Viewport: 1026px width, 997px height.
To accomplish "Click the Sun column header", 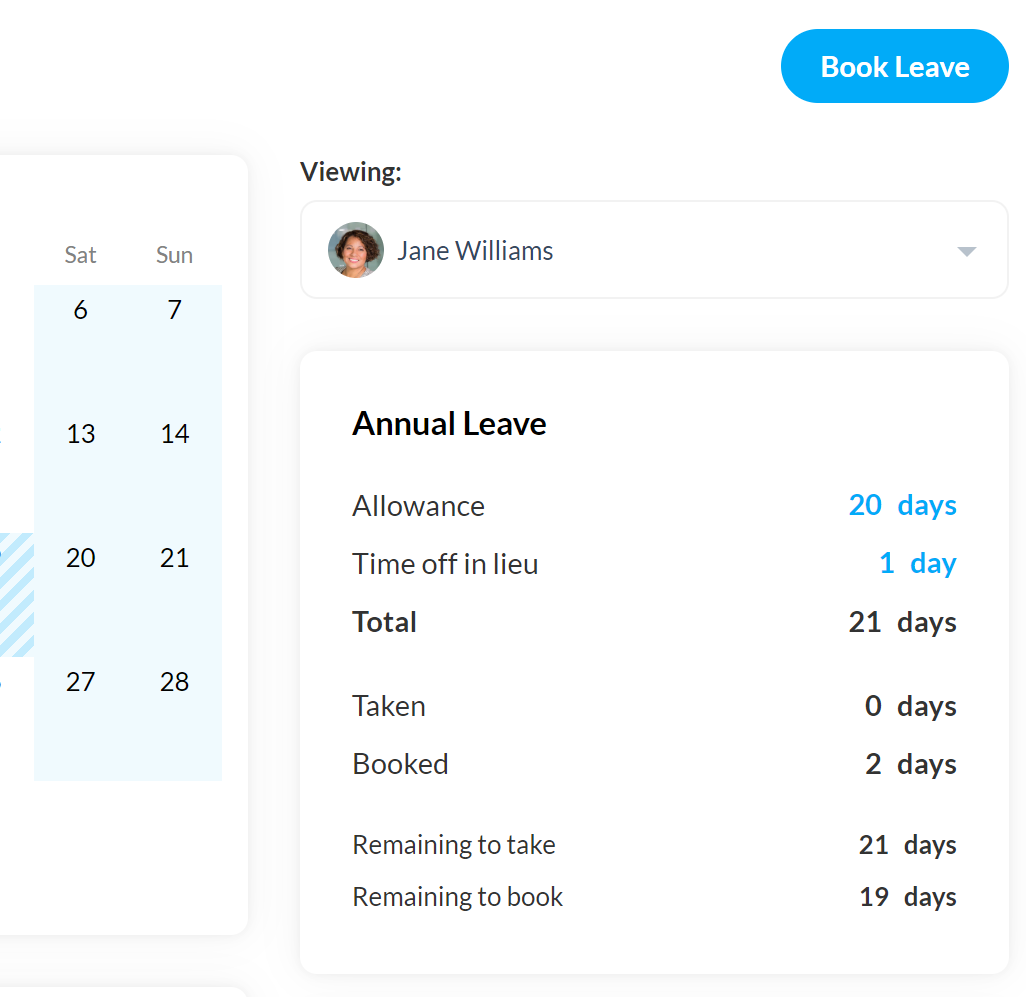I will coord(175,254).
